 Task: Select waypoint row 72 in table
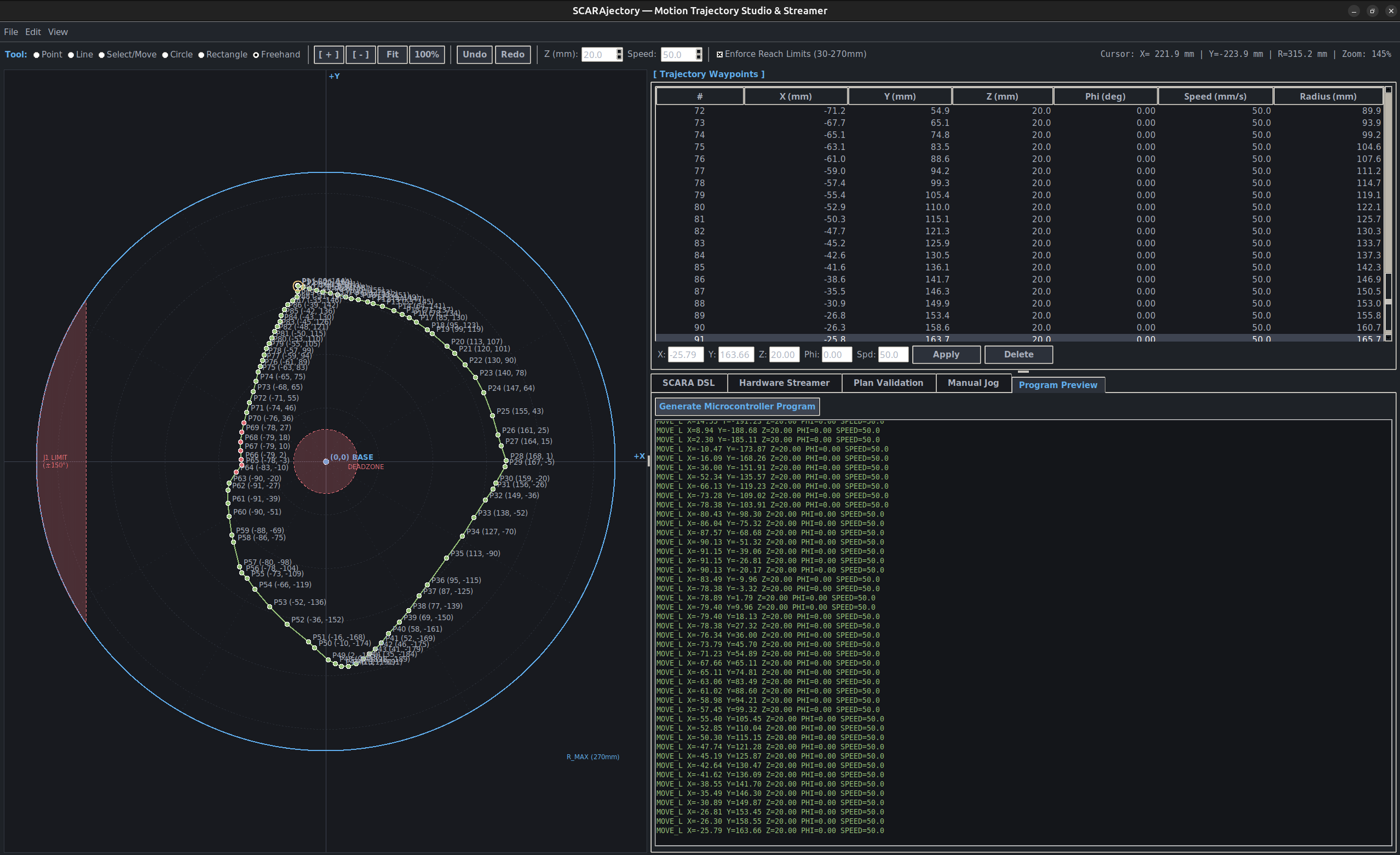[1019, 111]
